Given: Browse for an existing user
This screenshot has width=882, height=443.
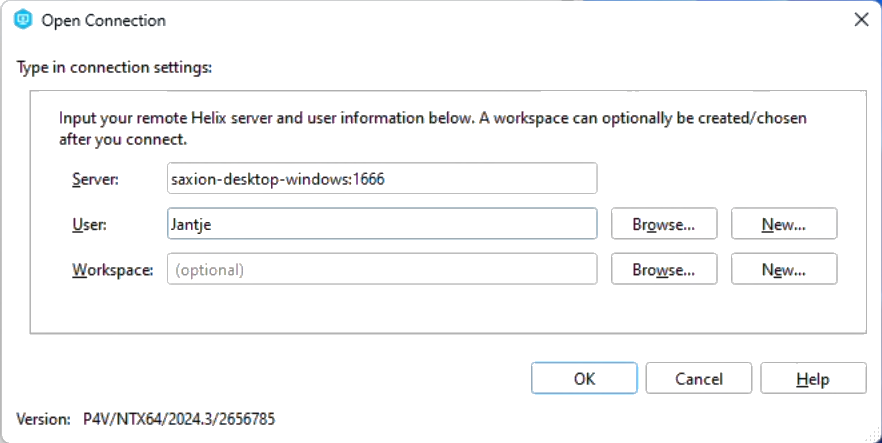Looking at the screenshot, I should 664,224.
